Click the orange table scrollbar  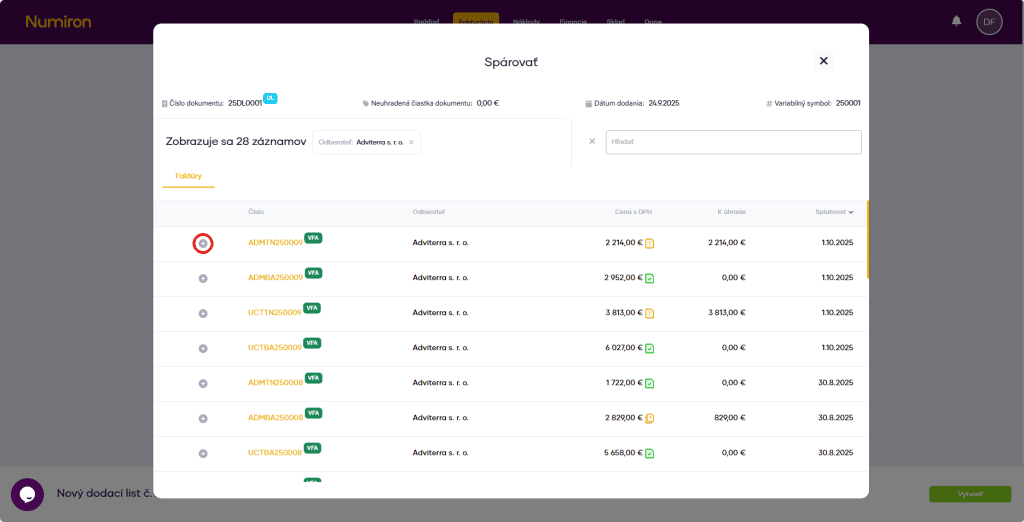[867, 240]
